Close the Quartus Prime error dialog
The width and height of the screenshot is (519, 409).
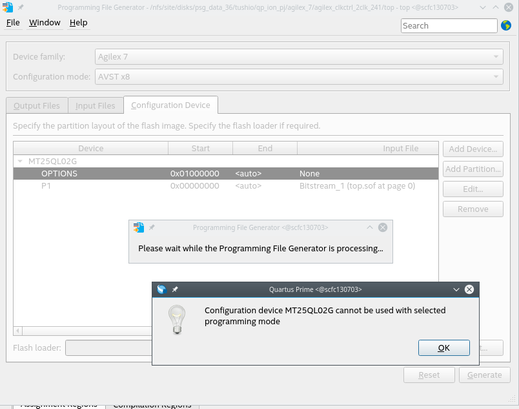pyautogui.click(x=469, y=289)
